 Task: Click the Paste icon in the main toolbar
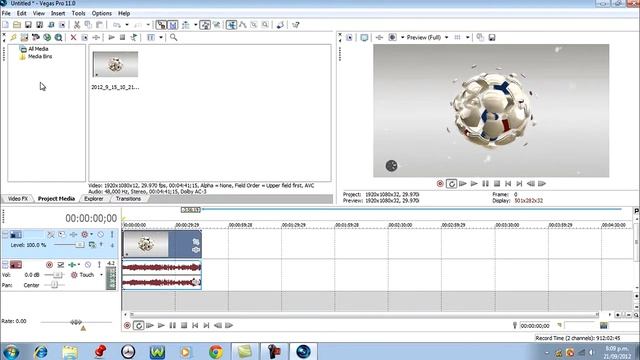99,25
